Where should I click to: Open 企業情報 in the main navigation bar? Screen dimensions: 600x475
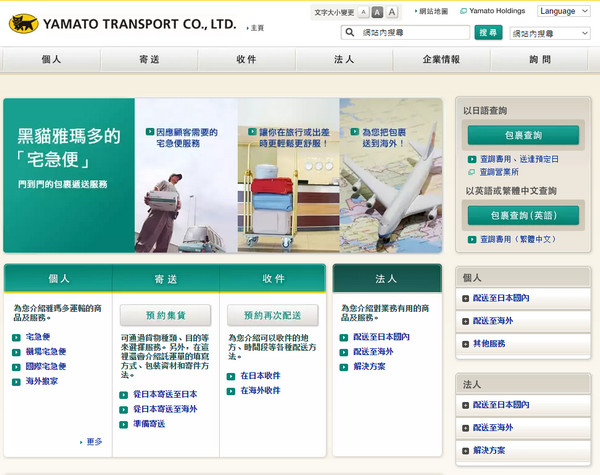[441, 59]
